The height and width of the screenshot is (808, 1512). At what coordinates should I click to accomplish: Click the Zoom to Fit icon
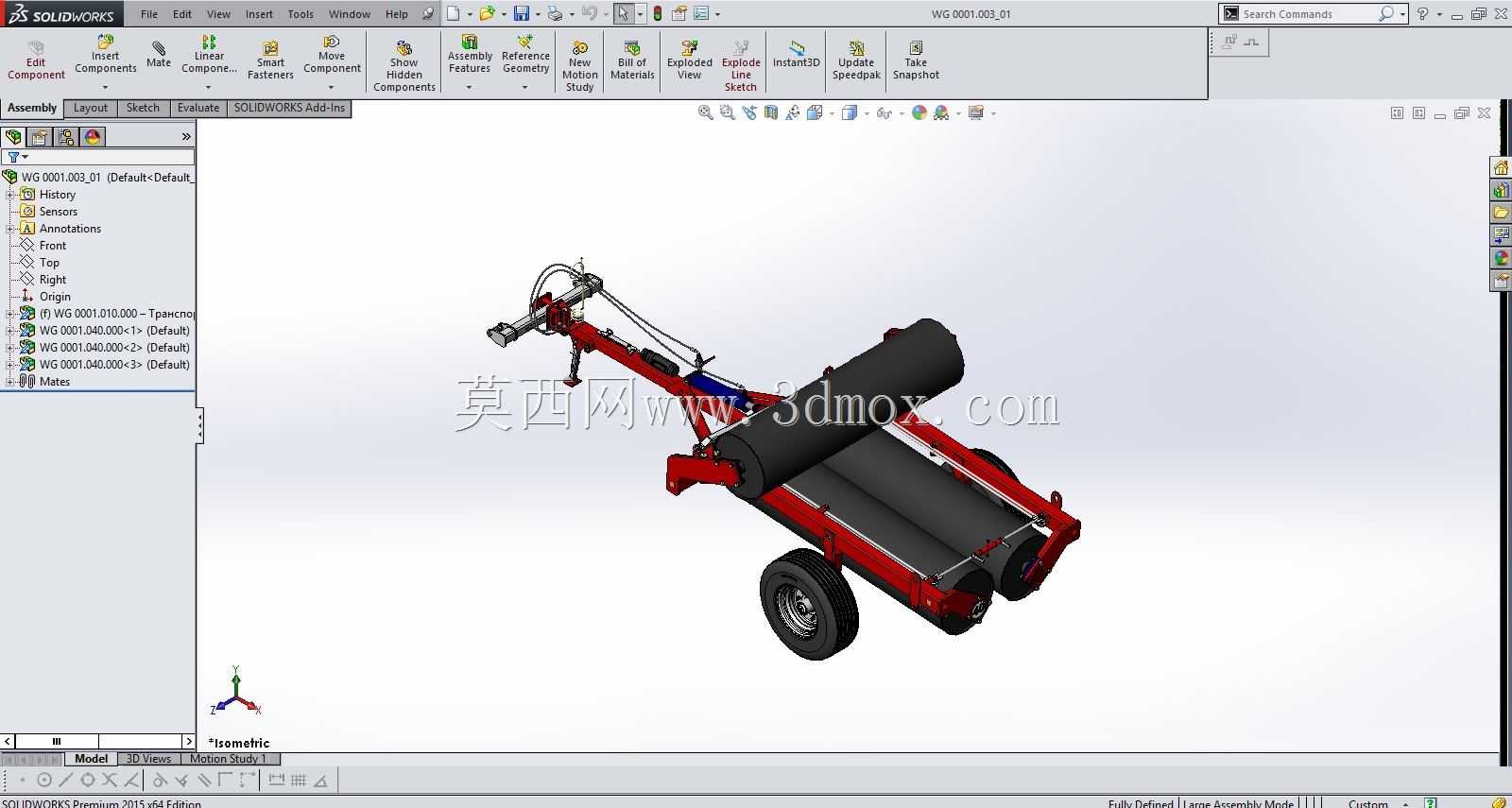(705, 112)
